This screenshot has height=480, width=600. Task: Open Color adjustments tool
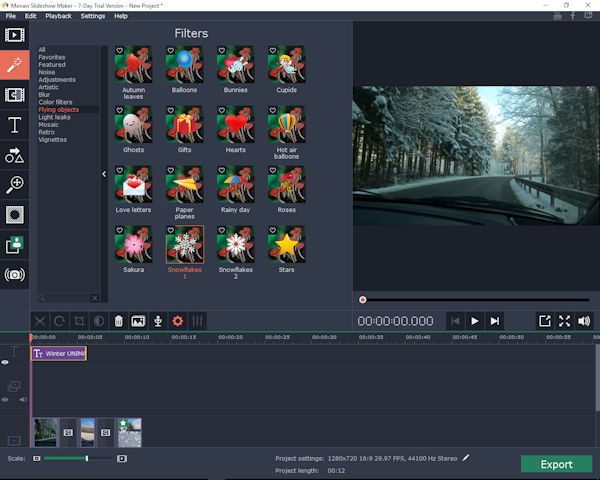coord(99,321)
